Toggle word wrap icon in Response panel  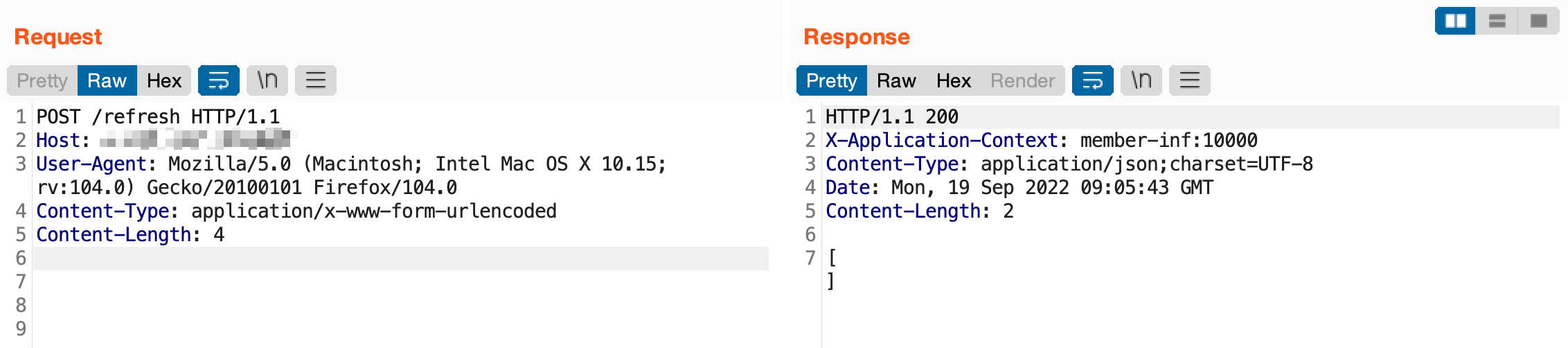[1093, 80]
